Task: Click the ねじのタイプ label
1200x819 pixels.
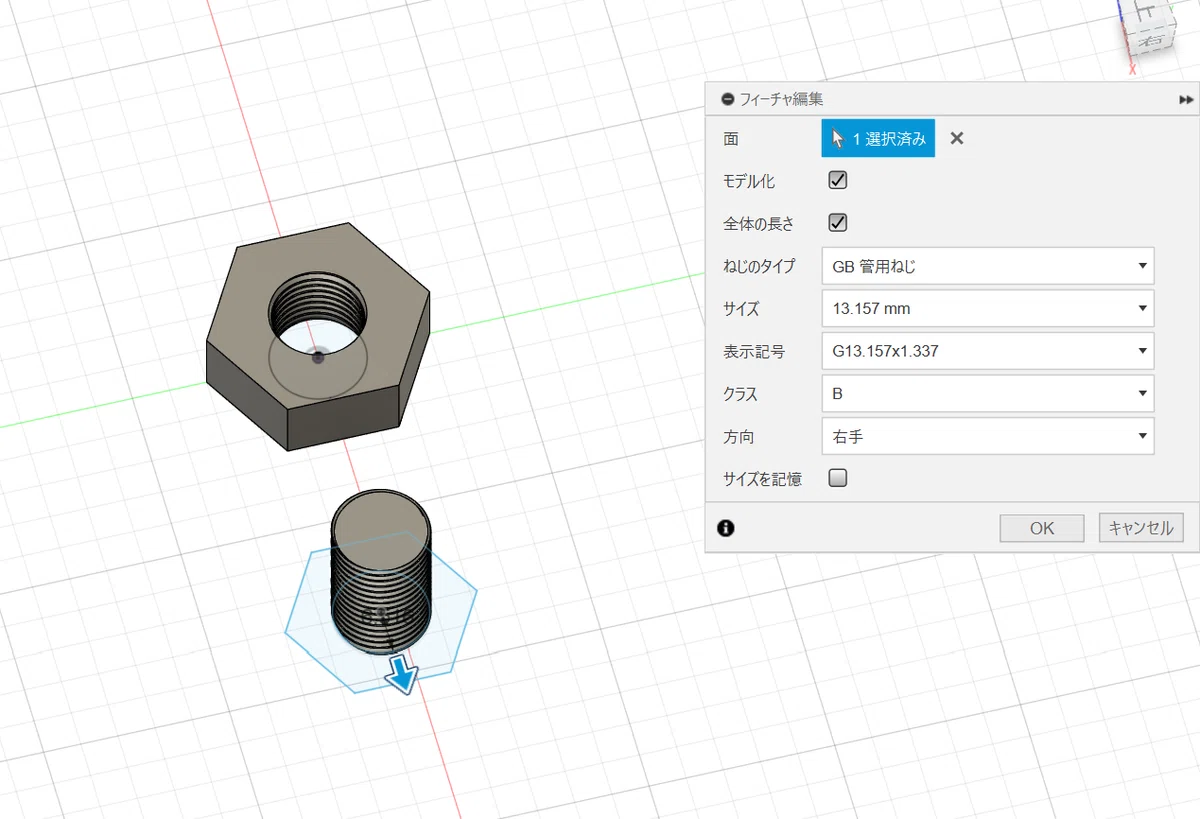Action: tap(759, 266)
